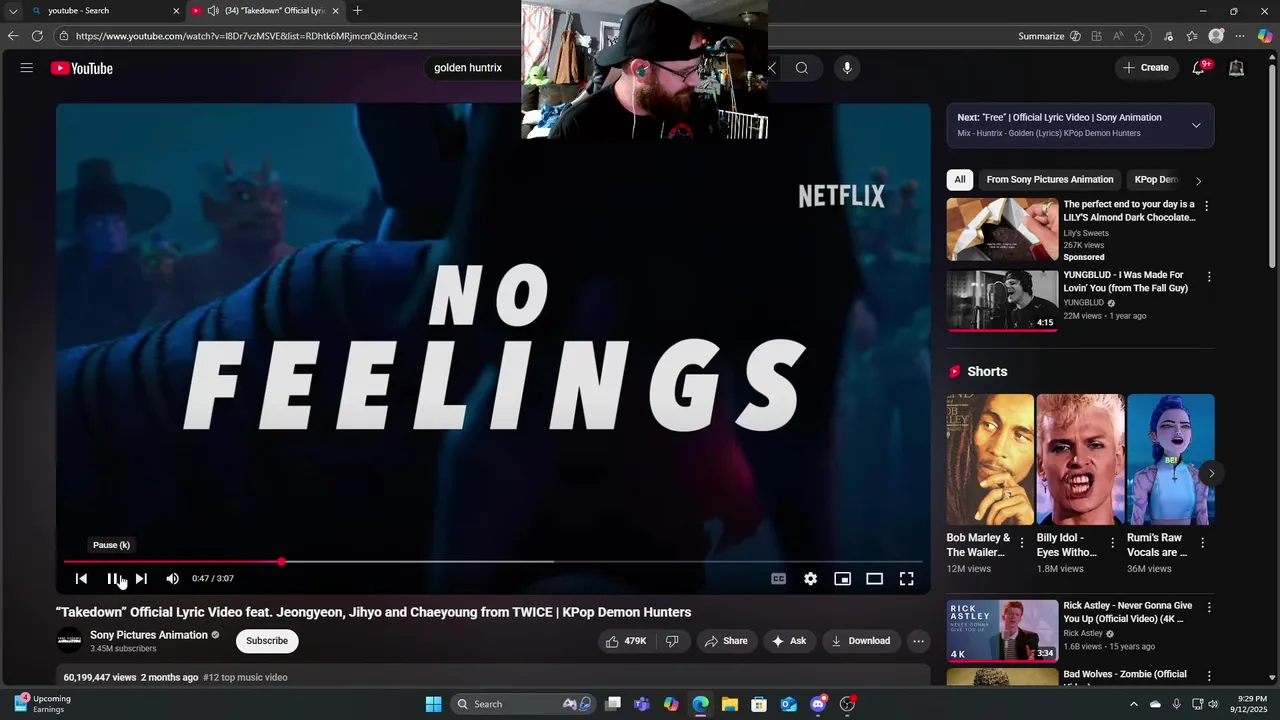1280x720 pixels.
Task: Add page to favorites star
Action: tap(1139, 36)
